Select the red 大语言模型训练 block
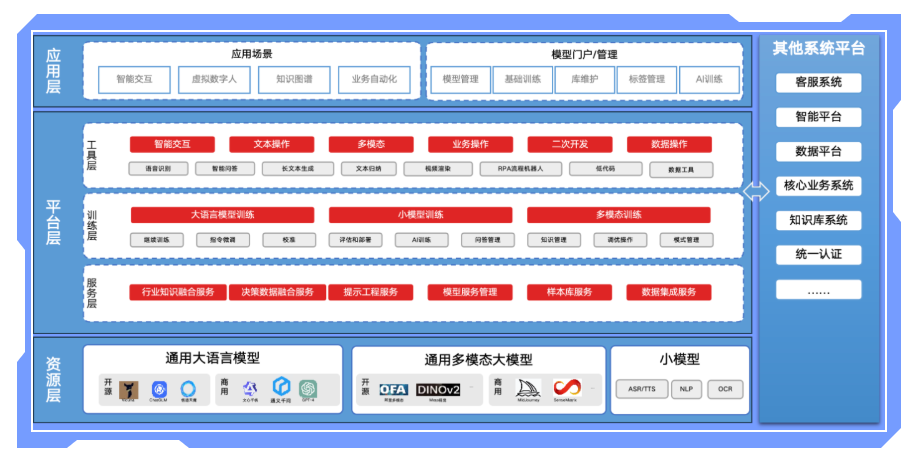This screenshot has width=920, height=460. [221, 215]
